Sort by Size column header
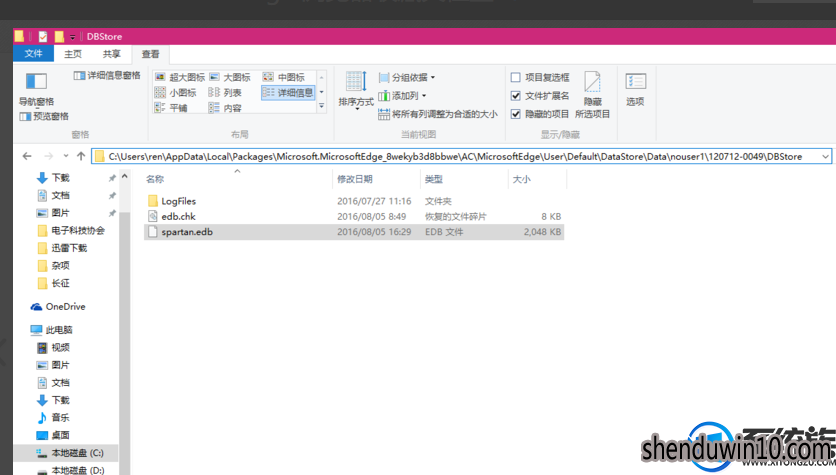The height and width of the screenshot is (475, 836). pos(537,179)
